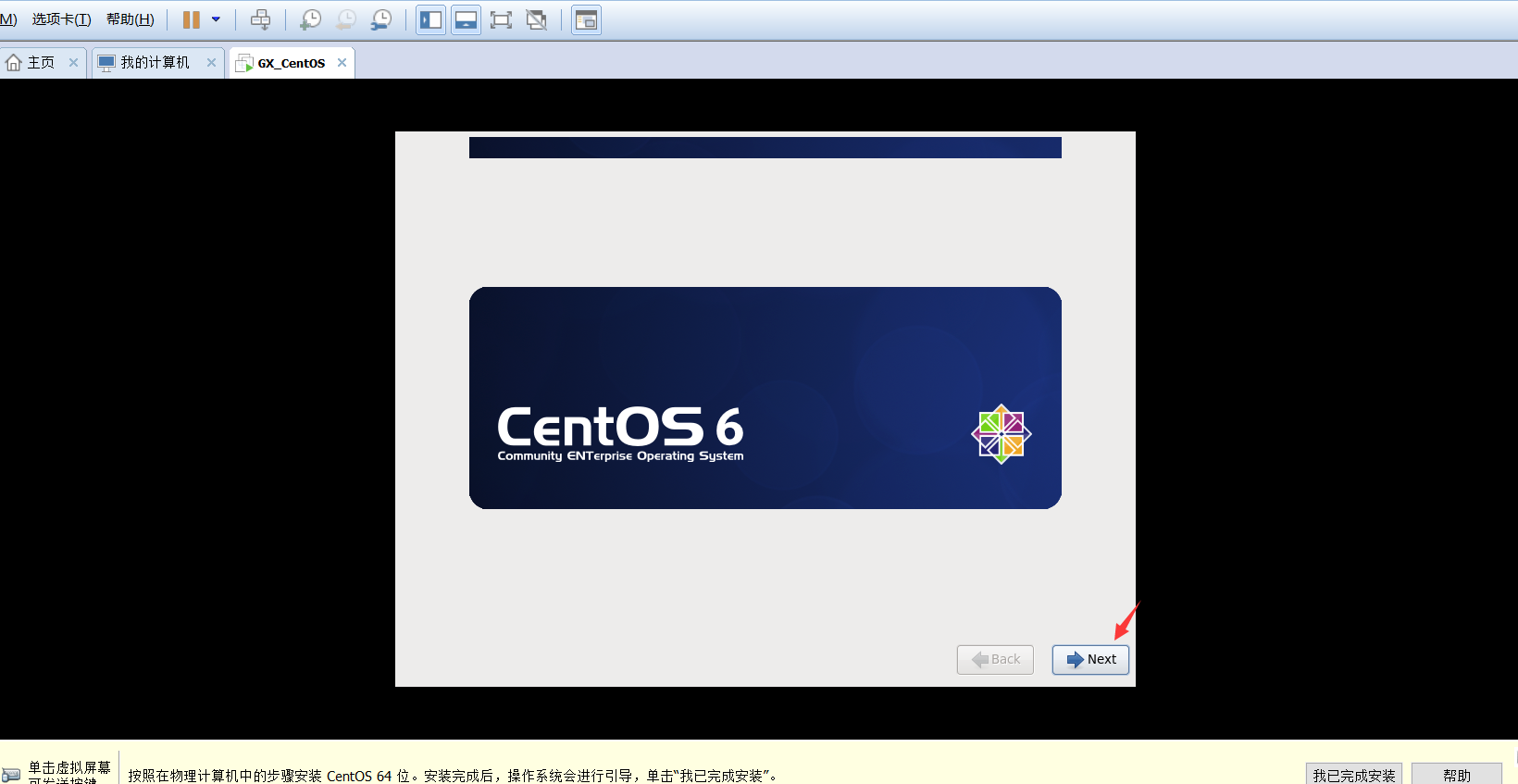Take a snapshot of the virtual machine
The height and width of the screenshot is (784, 1518).
click(x=310, y=19)
